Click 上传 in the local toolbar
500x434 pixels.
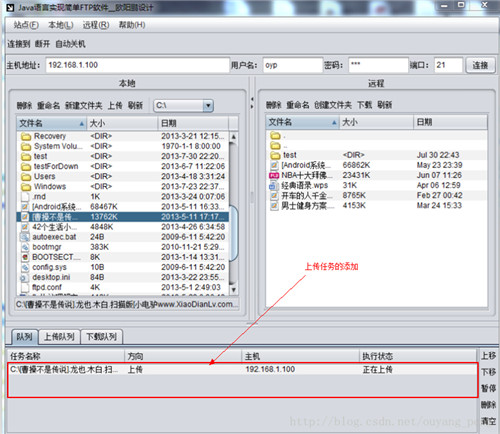coord(115,106)
